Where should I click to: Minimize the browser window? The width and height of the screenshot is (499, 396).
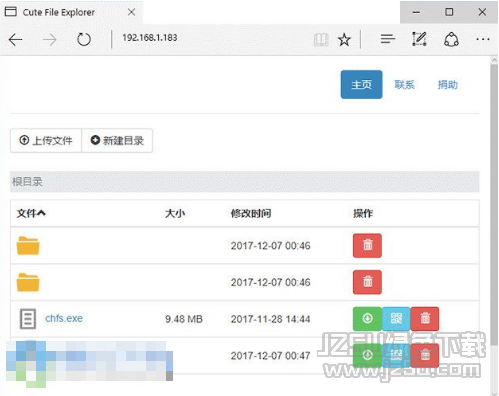click(416, 12)
